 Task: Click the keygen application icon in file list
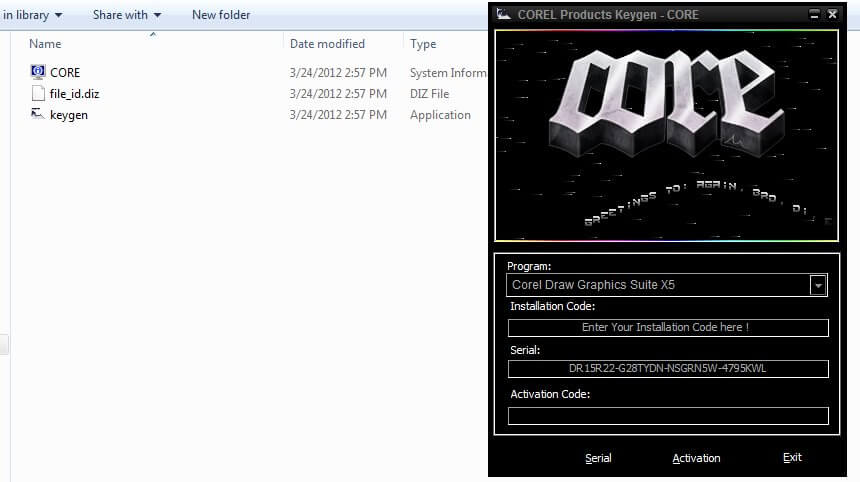(38, 115)
